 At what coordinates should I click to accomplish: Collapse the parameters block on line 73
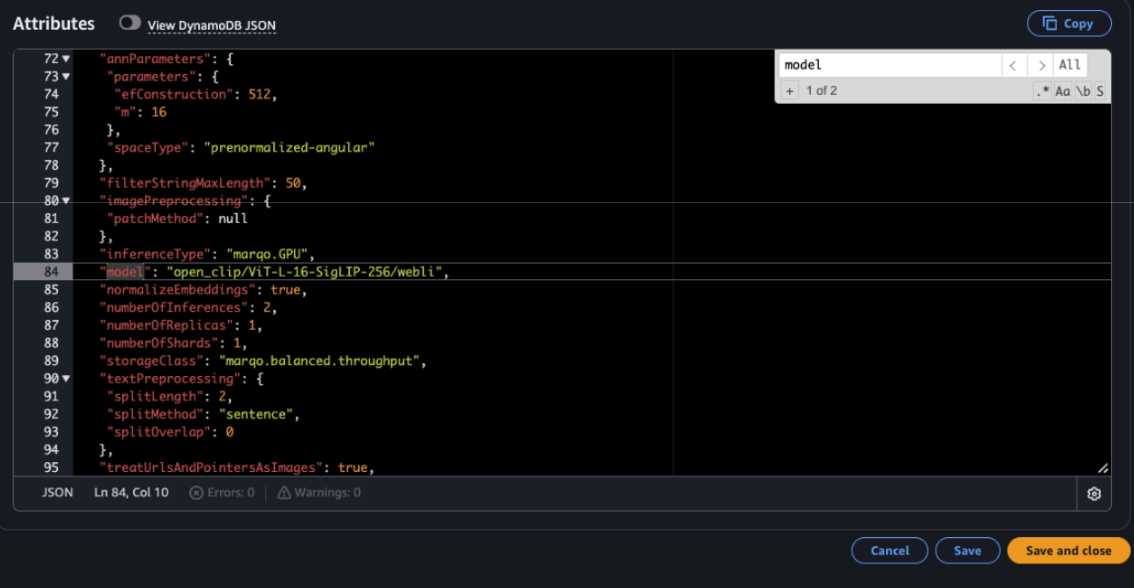pos(66,77)
